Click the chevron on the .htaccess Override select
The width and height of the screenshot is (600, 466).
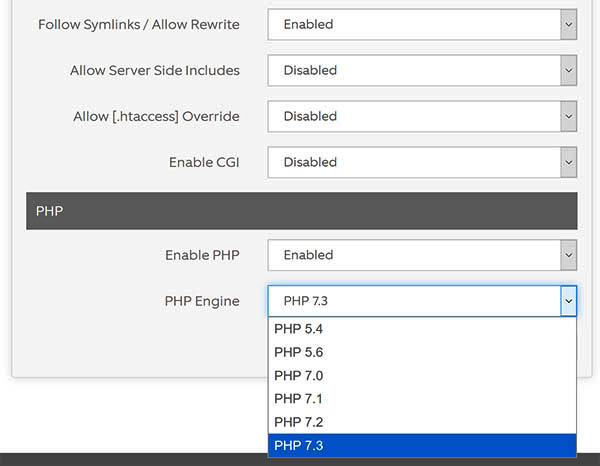pos(569,116)
